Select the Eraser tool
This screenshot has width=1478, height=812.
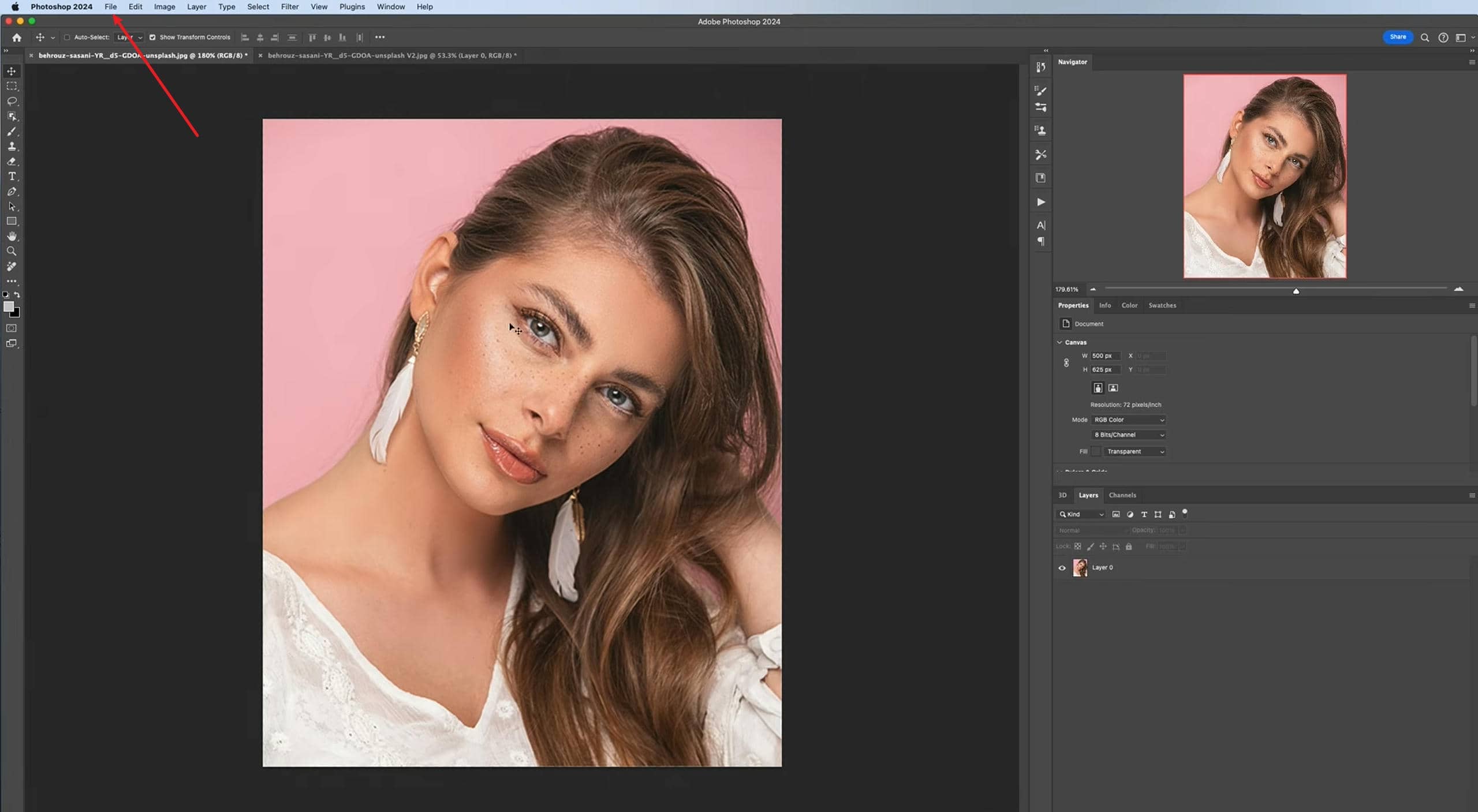point(12,162)
